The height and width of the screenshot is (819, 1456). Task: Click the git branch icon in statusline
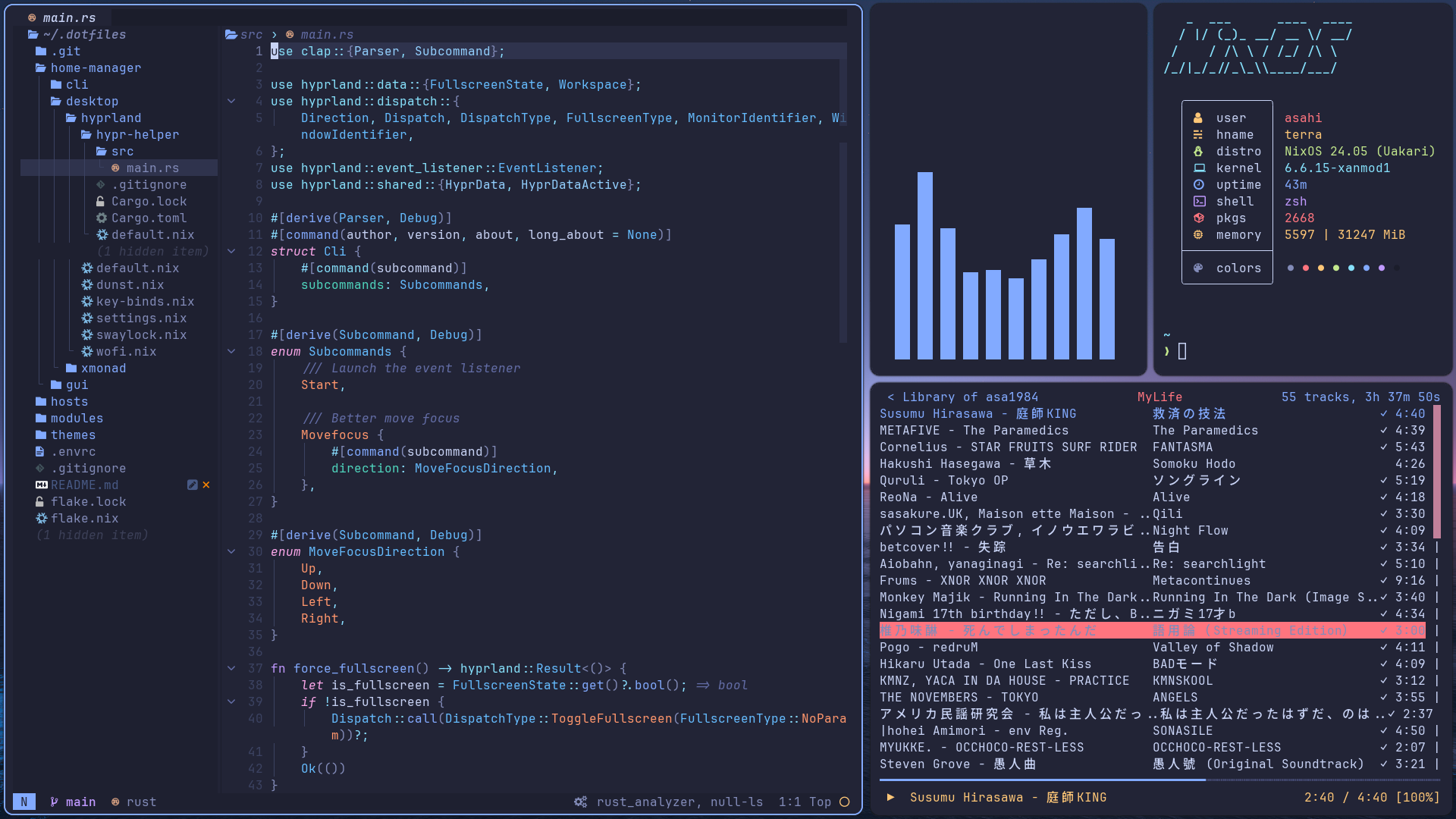click(x=55, y=802)
